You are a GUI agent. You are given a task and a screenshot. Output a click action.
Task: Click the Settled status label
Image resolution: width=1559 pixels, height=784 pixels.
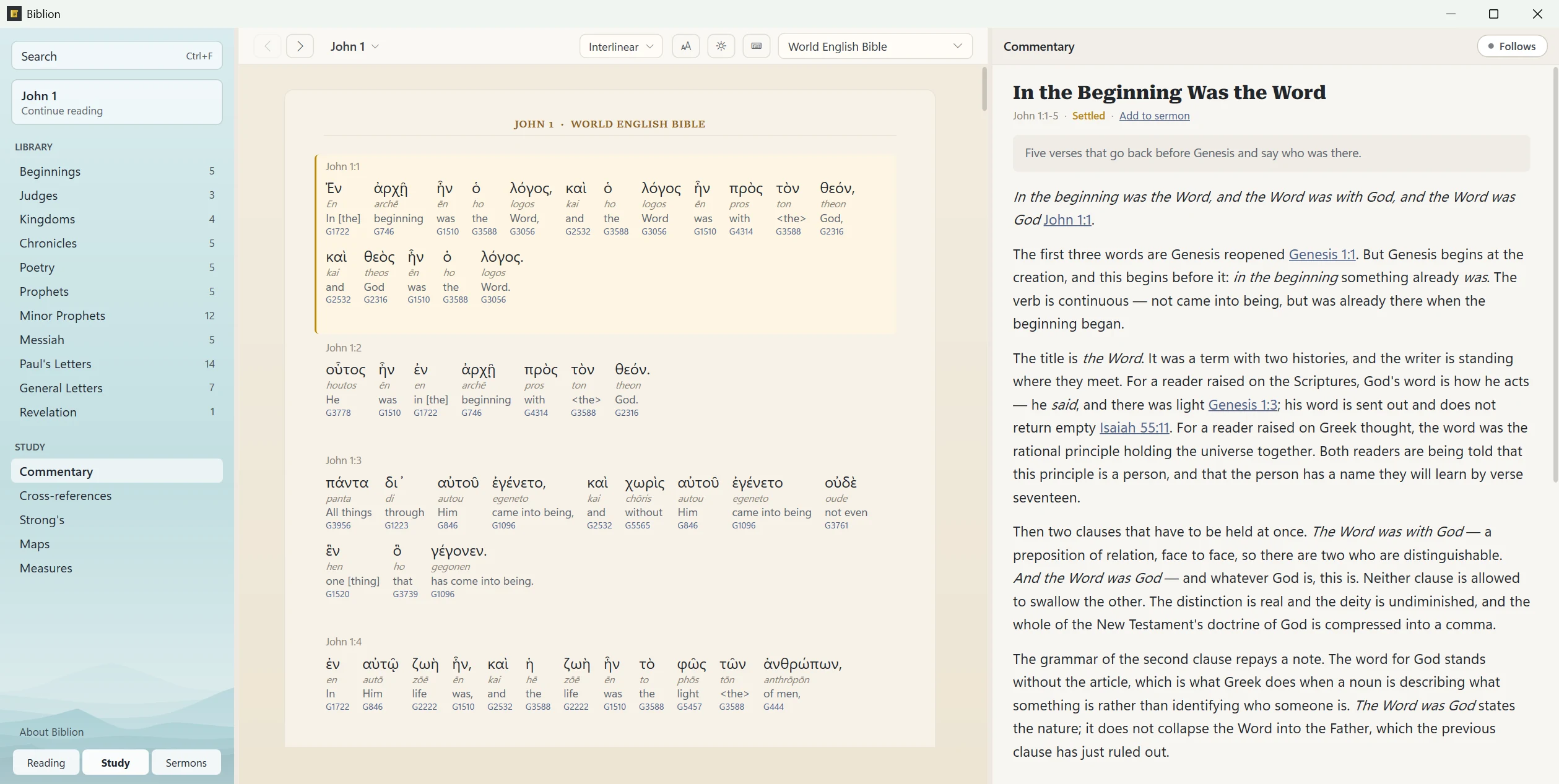point(1088,116)
